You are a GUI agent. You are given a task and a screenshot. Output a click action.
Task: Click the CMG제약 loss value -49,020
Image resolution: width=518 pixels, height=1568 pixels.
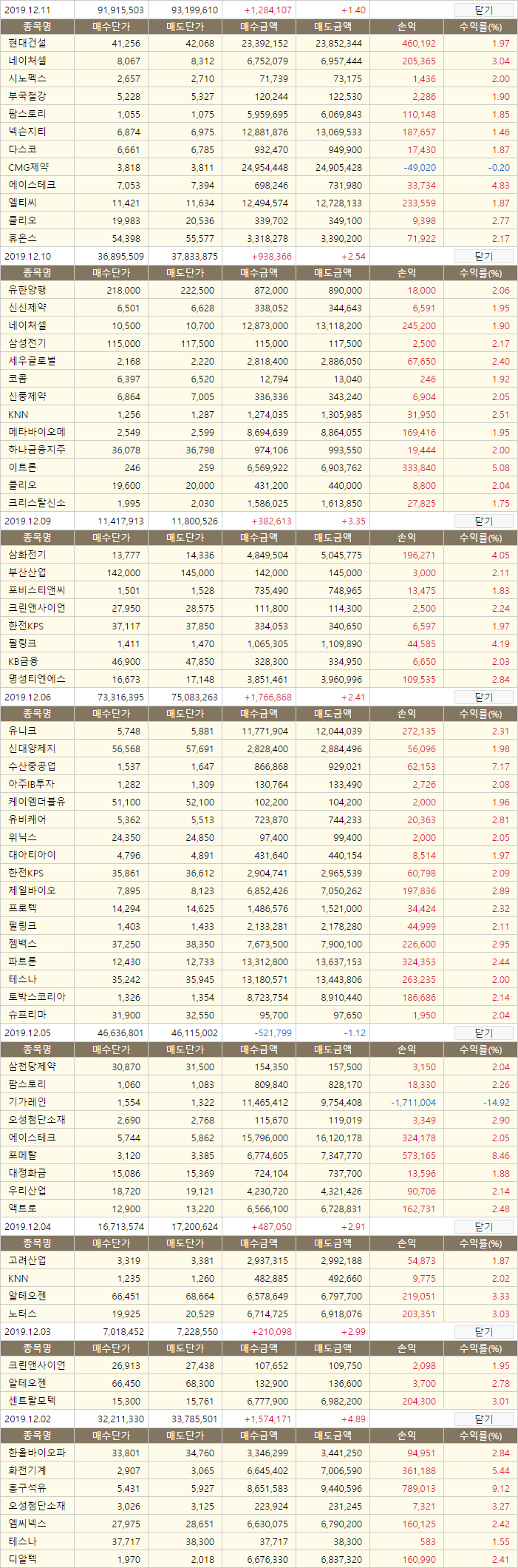(420, 168)
